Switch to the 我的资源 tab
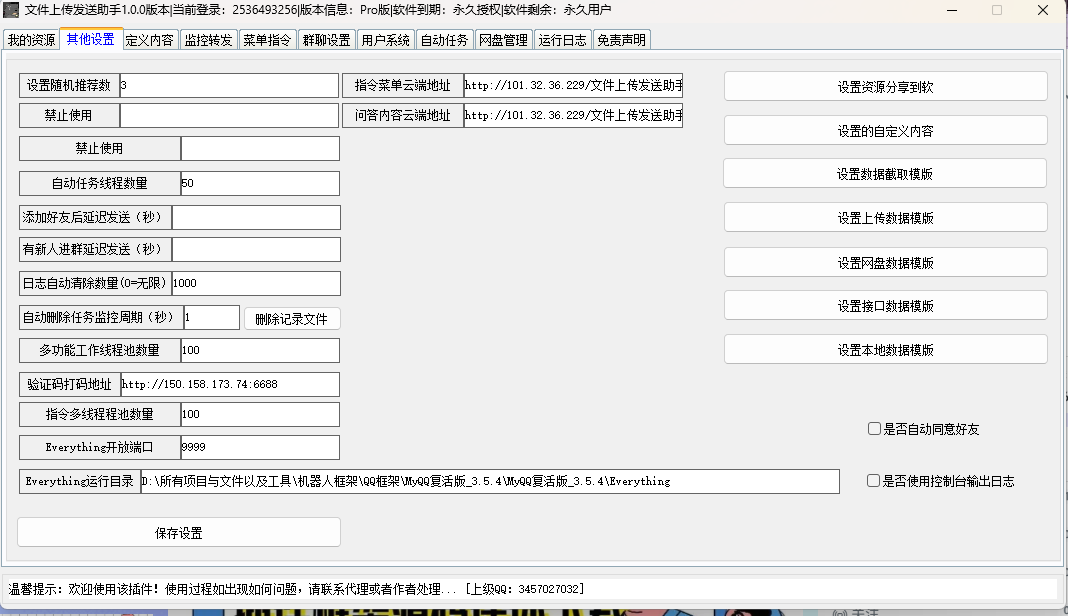The height and width of the screenshot is (616, 1068). [31, 41]
